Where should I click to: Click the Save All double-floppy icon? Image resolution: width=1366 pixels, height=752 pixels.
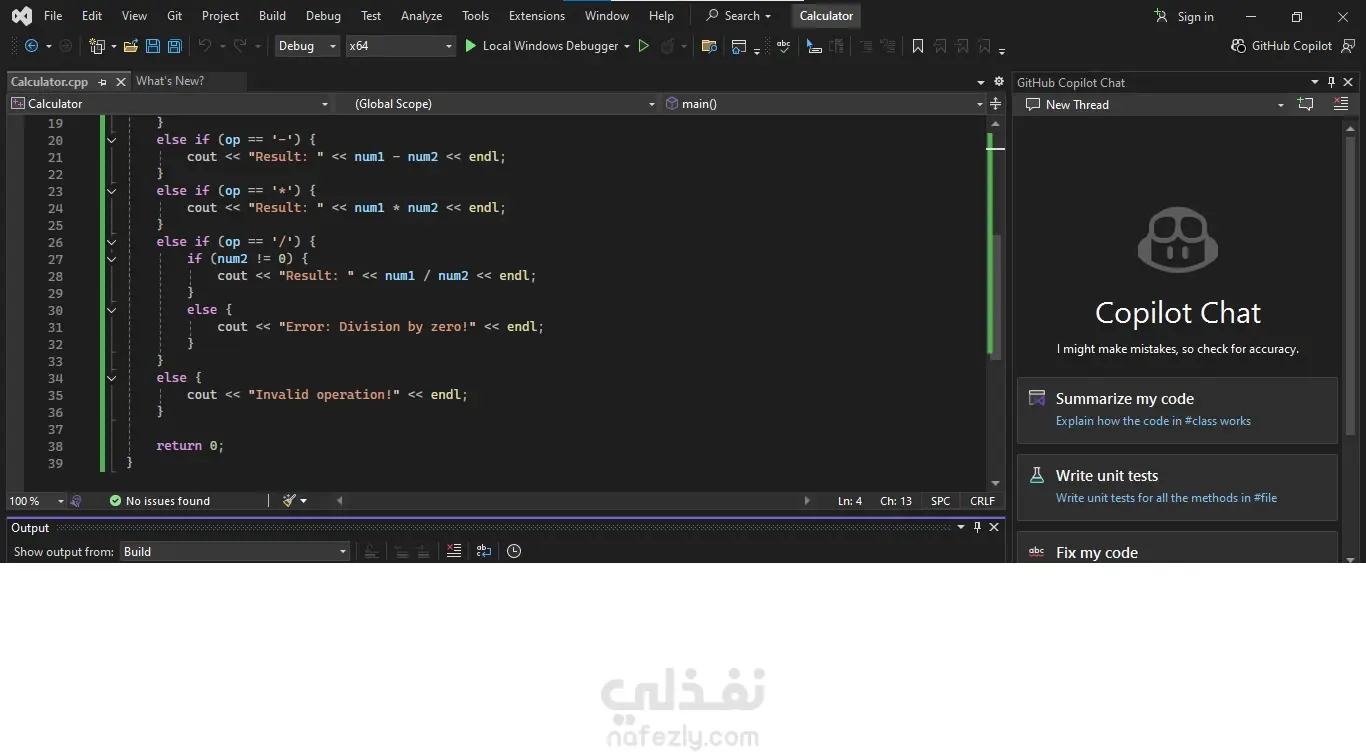click(x=174, y=46)
